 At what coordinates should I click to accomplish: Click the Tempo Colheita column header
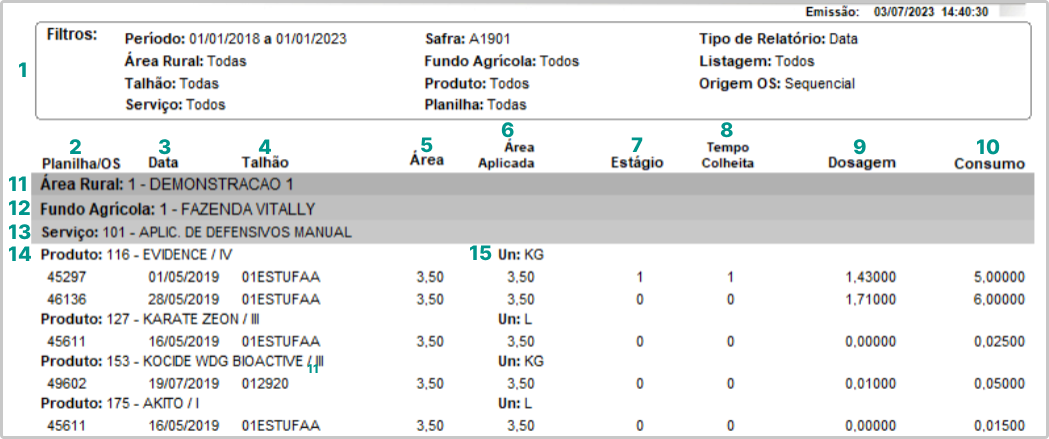[x=727, y=155]
